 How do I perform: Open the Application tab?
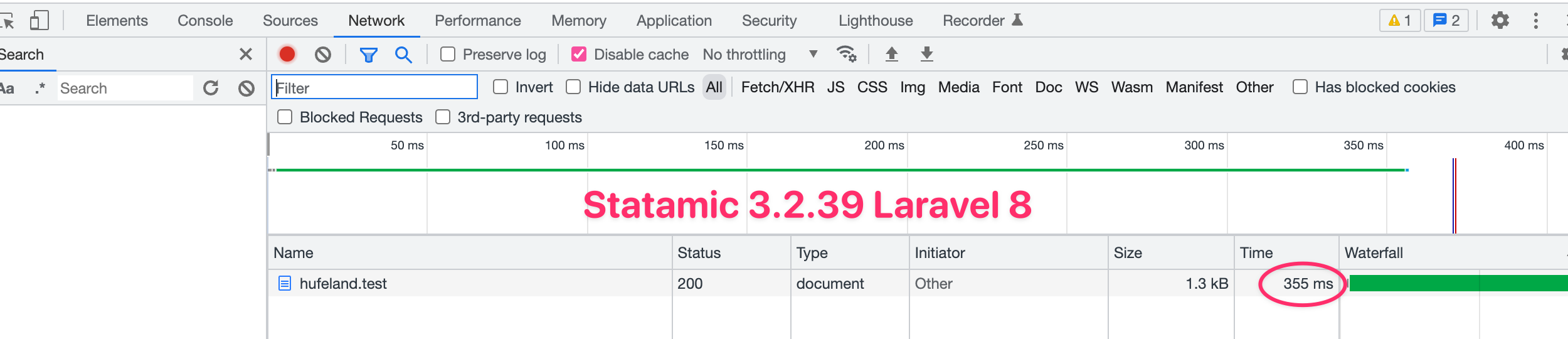tap(674, 21)
